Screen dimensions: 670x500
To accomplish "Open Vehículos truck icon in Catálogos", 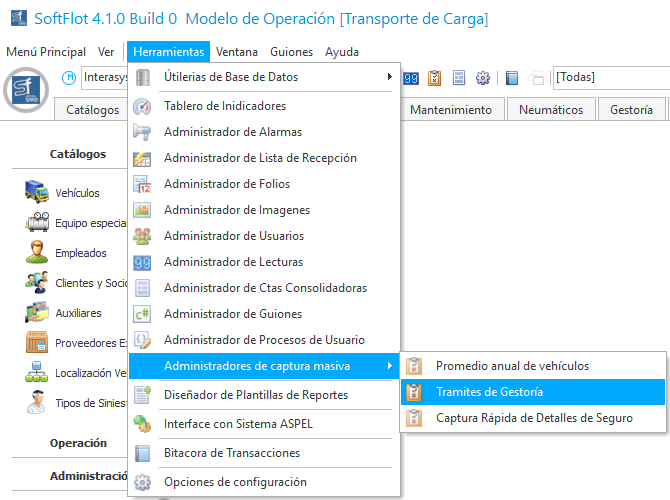I will [x=38, y=193].
